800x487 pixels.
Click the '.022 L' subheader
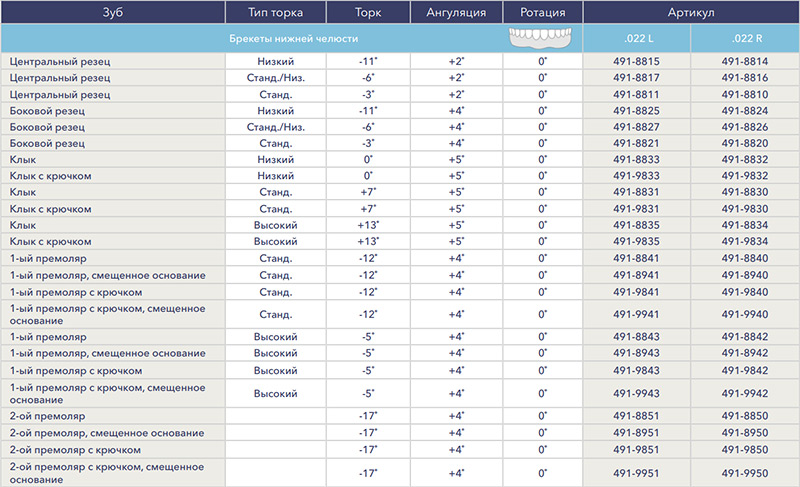click(638, 38)
